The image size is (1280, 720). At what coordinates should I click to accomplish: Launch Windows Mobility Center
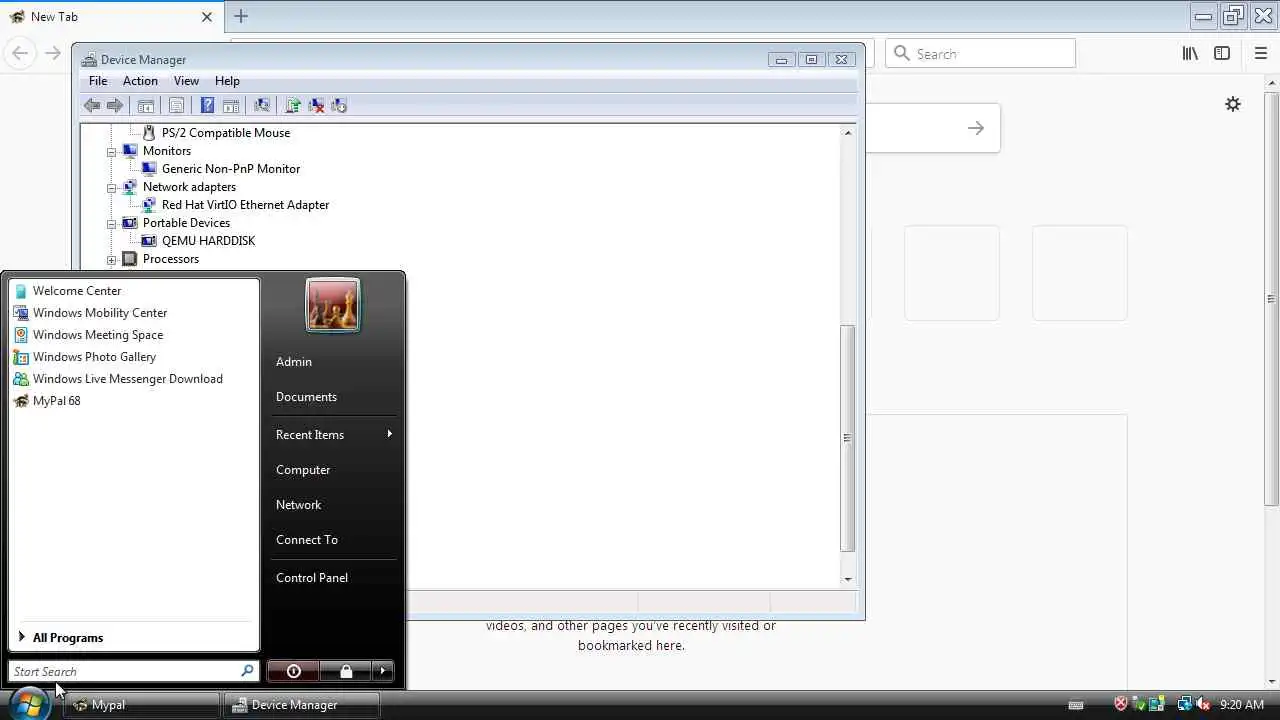[x=134, y=313]
